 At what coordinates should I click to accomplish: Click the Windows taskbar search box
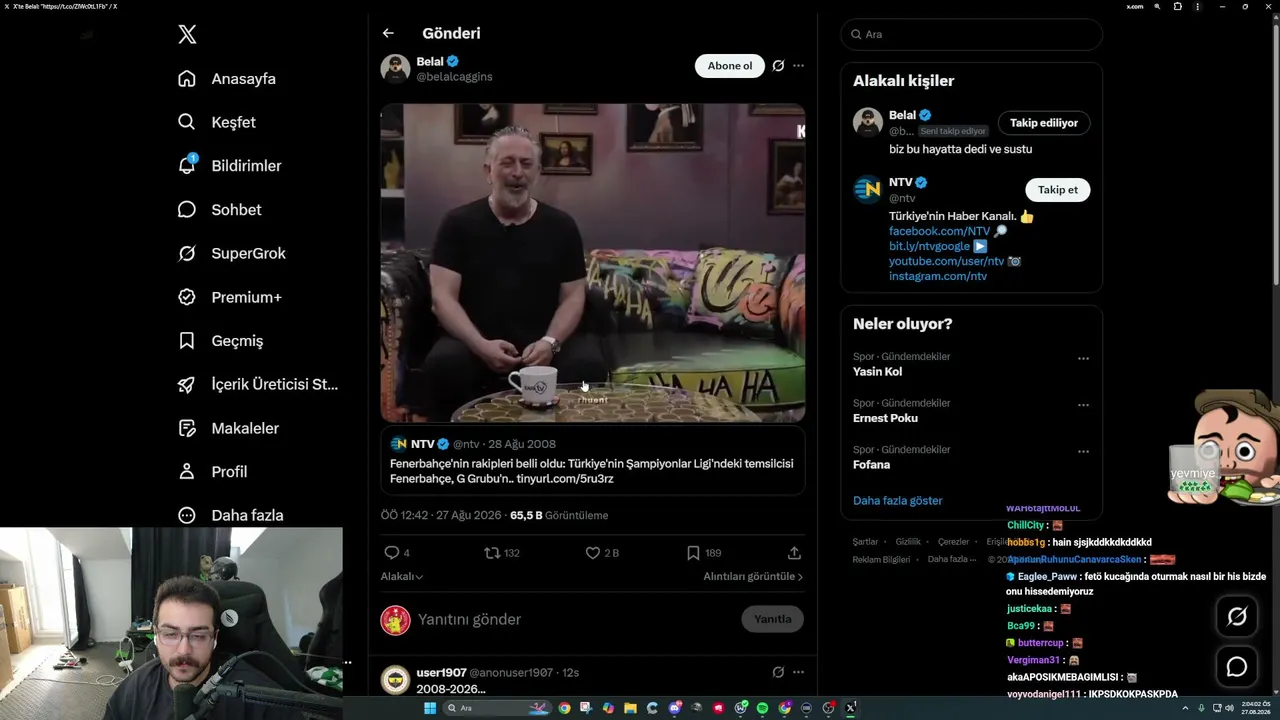(496, 708)
